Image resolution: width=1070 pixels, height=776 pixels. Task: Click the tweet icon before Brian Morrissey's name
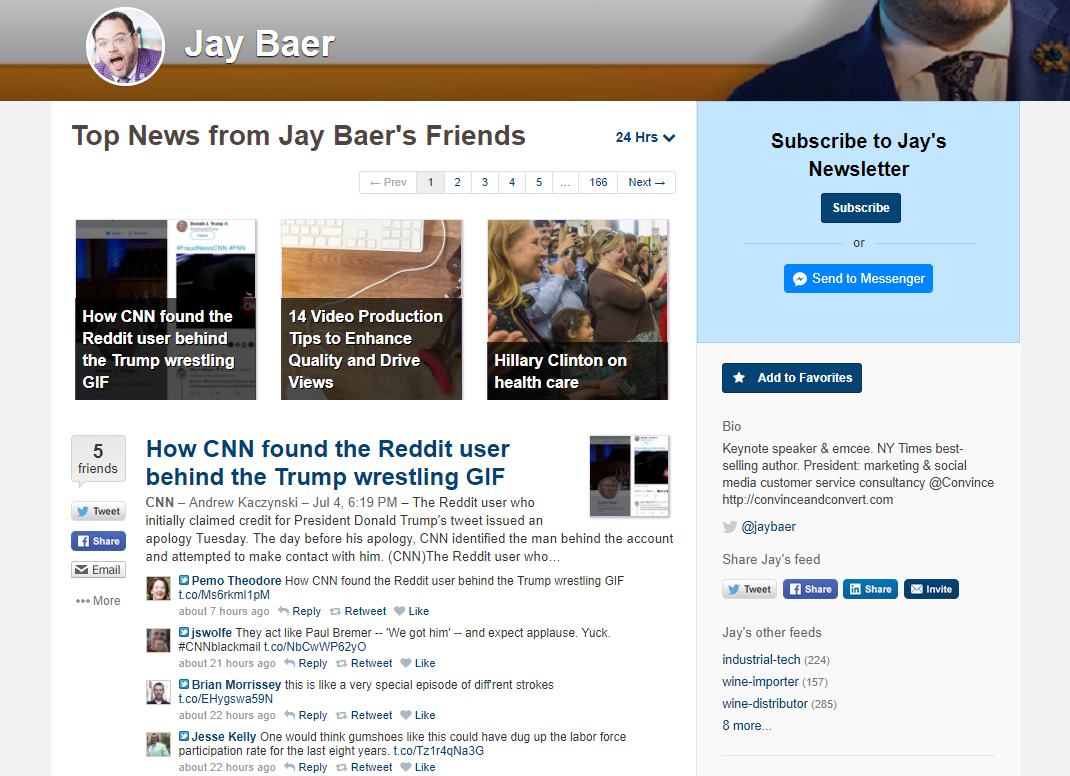184,684
